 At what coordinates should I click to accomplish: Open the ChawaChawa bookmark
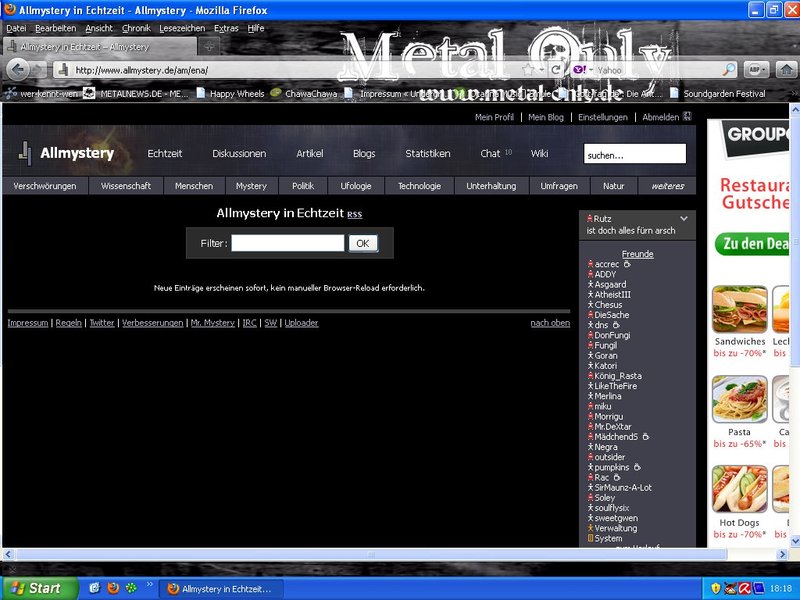click(304, 93)
